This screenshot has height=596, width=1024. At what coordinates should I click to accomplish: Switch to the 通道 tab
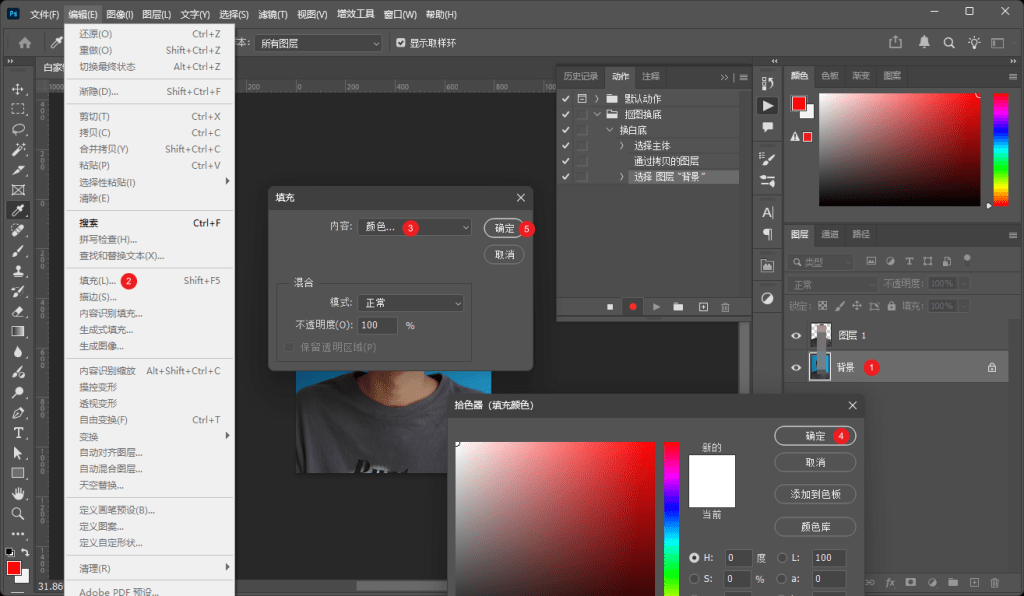(830, 234)
